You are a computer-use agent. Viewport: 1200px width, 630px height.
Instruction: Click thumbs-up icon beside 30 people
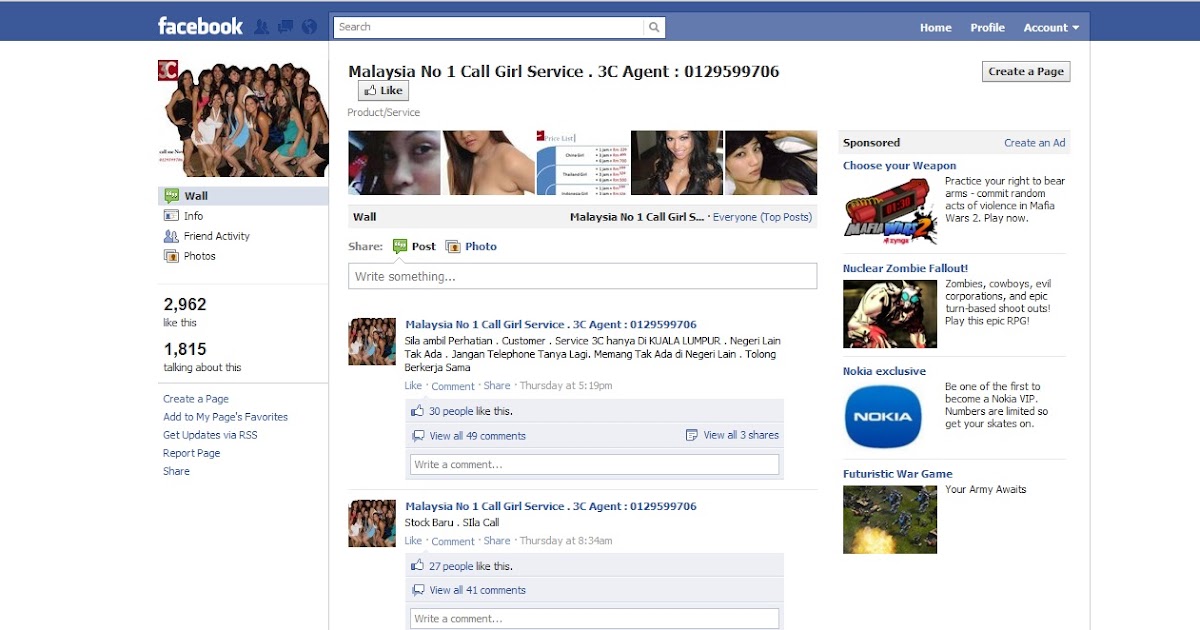[x=418, y=411]
